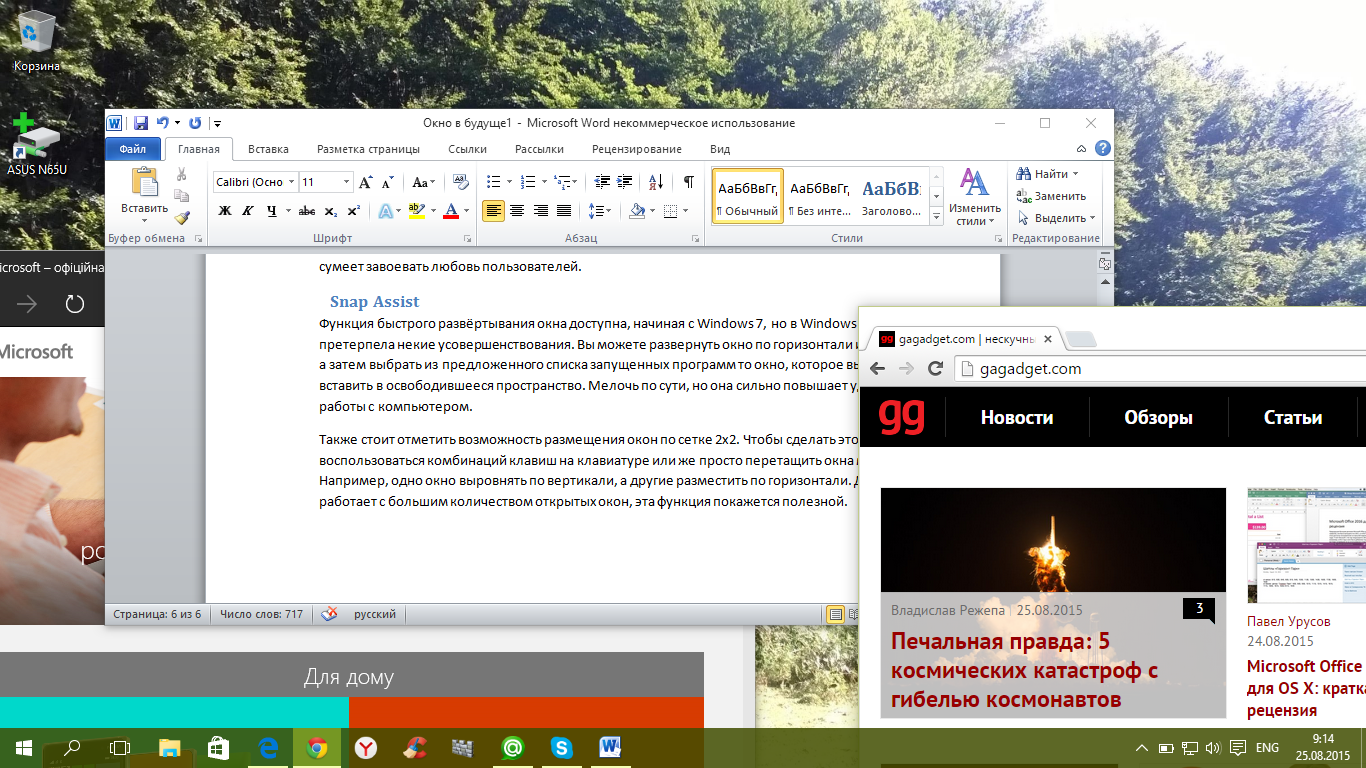
Task: Reload the page in the Chrome window
Action: tap(936, 368)
